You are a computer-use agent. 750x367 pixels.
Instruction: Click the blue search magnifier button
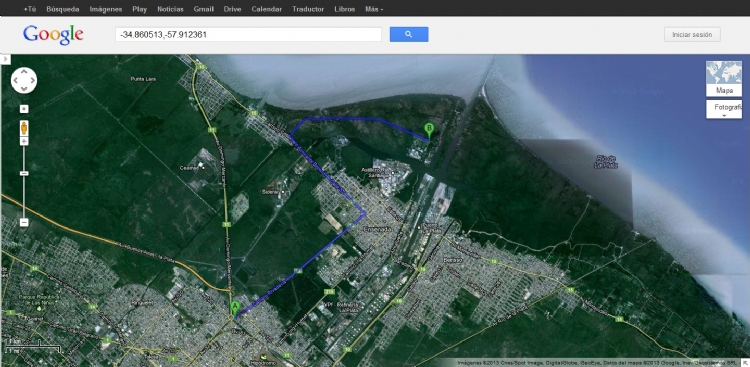point(408,34)
